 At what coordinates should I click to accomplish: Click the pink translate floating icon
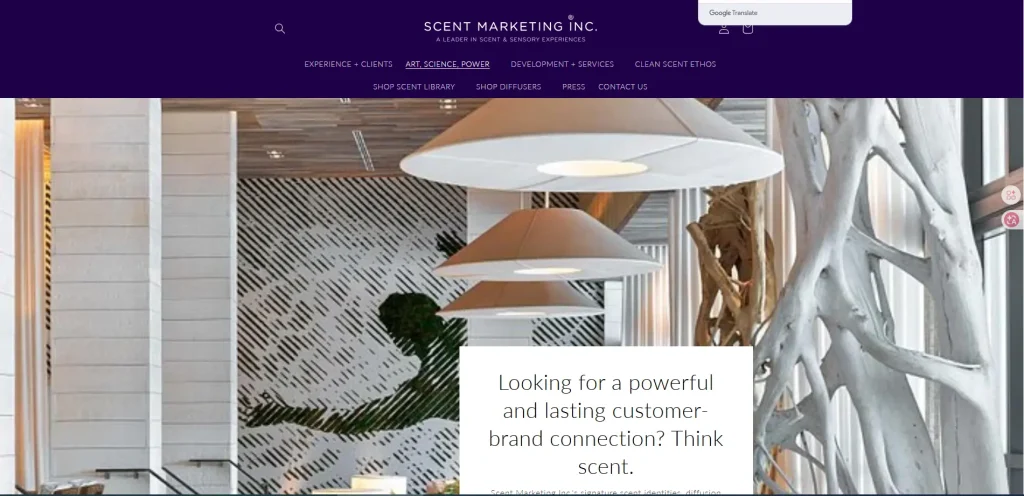[1012, 220]
